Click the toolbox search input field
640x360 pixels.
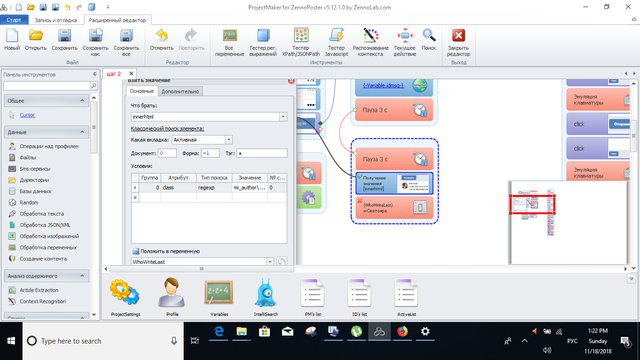(47, 86)
